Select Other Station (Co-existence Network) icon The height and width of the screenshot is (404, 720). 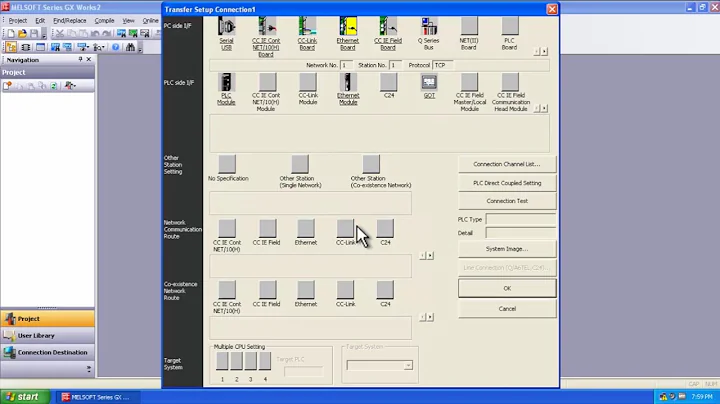click(x=371, y=164)
